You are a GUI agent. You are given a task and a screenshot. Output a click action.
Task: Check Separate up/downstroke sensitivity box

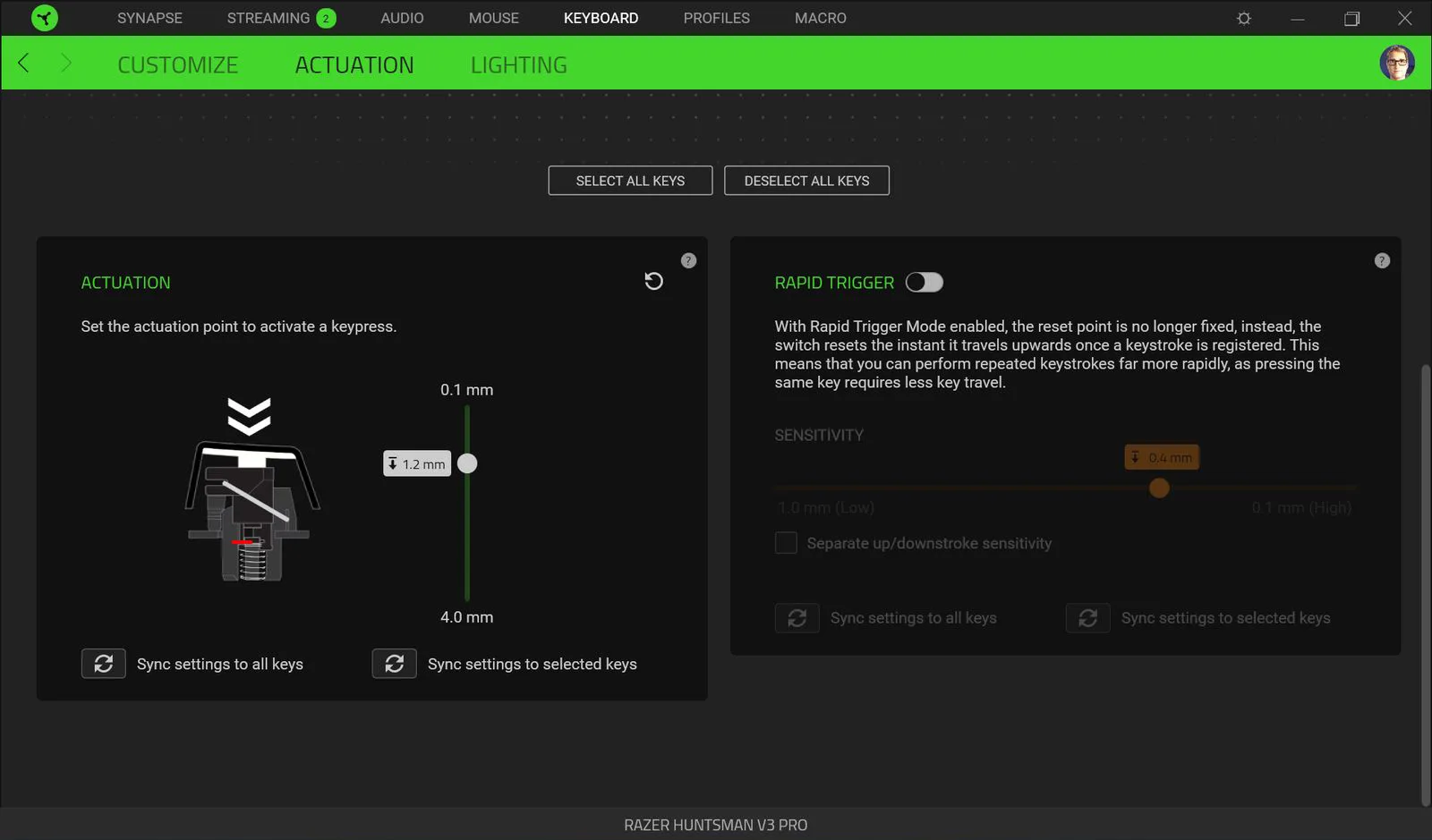[x=786, y=543]
